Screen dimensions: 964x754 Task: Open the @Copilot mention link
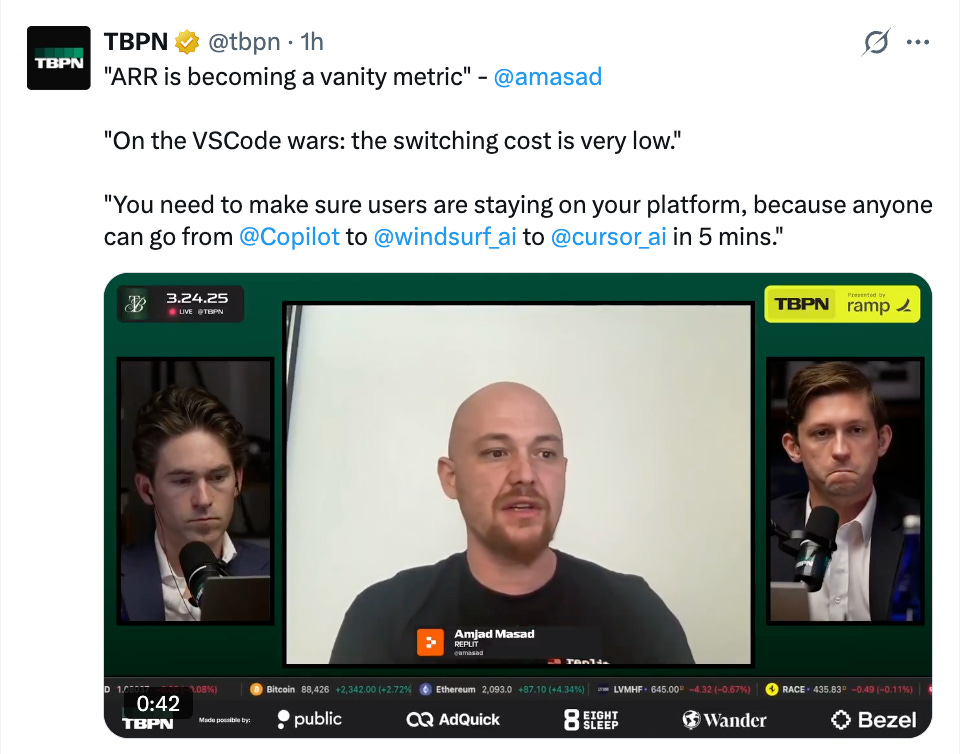(289, 237)
